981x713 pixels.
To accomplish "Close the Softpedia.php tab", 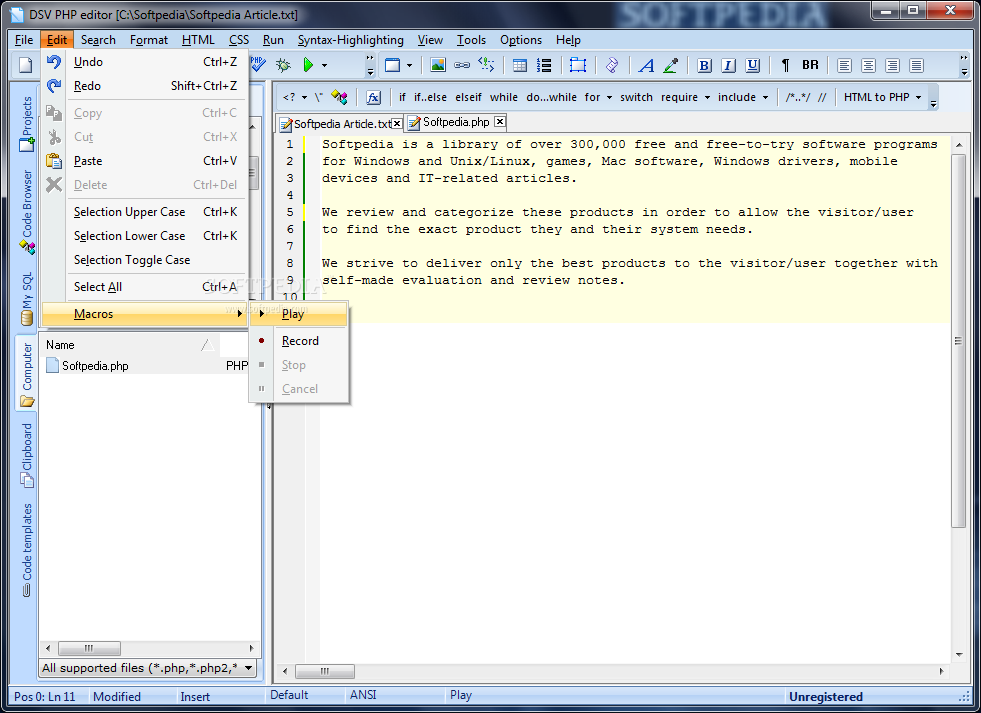I will tap(500, 122).
